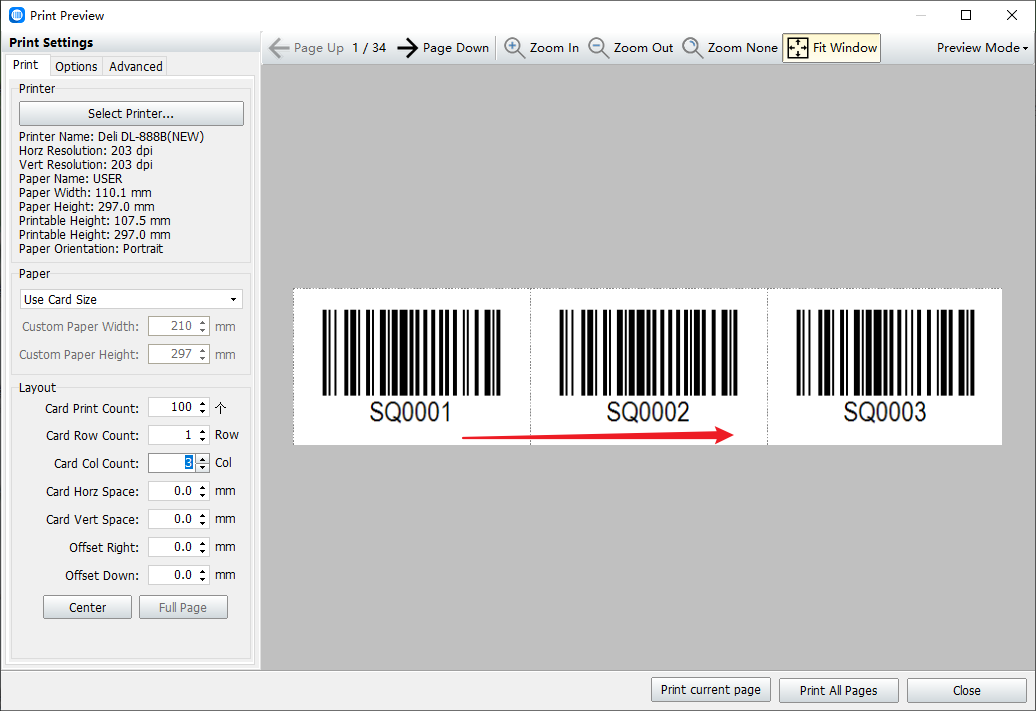Click the Close button at bottom

(x=967, y=691)
